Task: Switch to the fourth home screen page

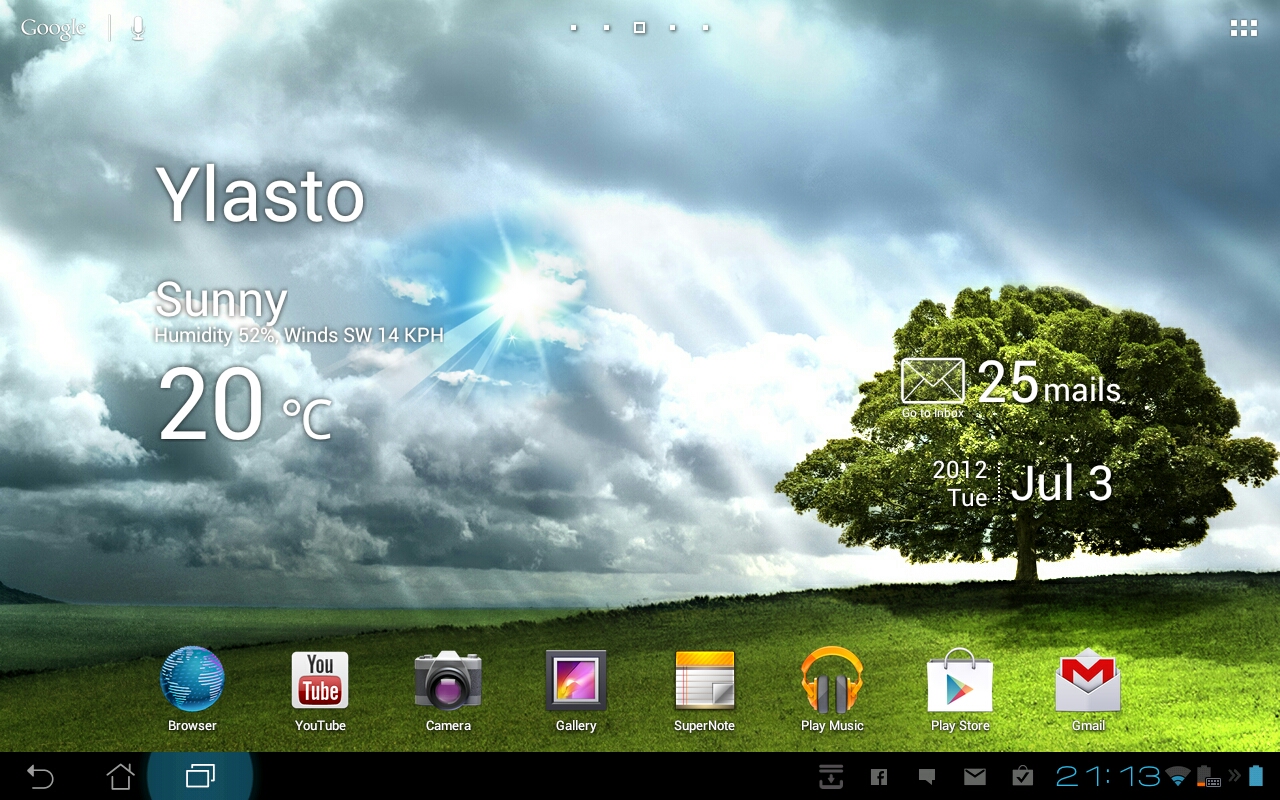Action: pos(672,28)
